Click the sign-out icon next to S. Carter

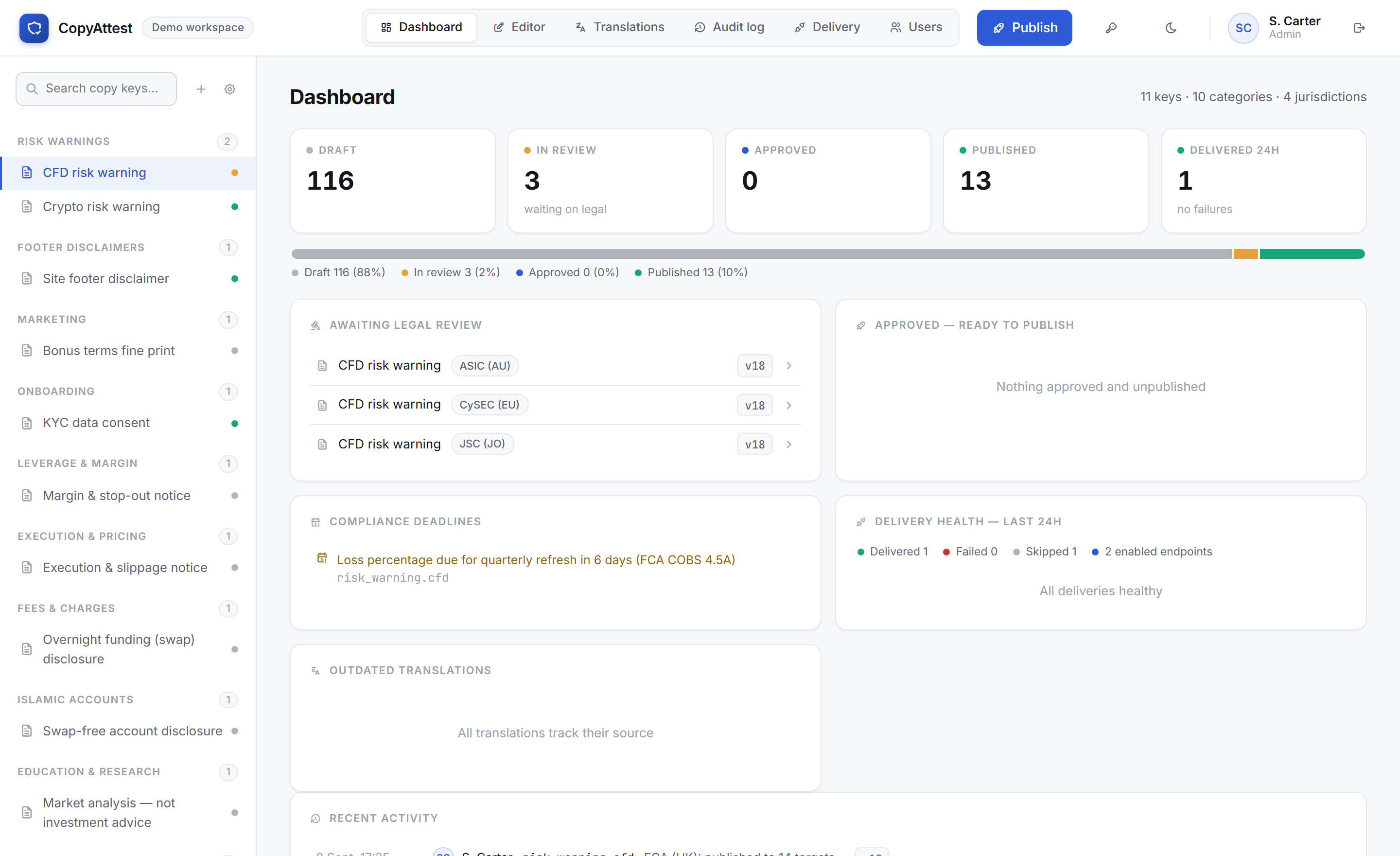click(x=1359, y=28)
